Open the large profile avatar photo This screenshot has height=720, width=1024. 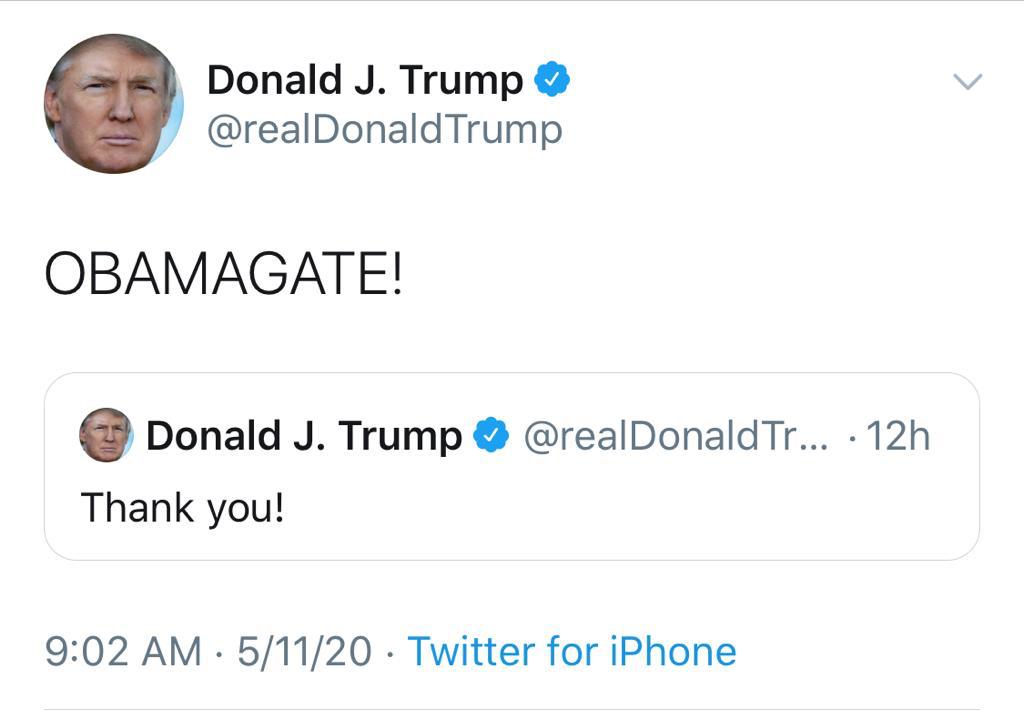point(113,103)
